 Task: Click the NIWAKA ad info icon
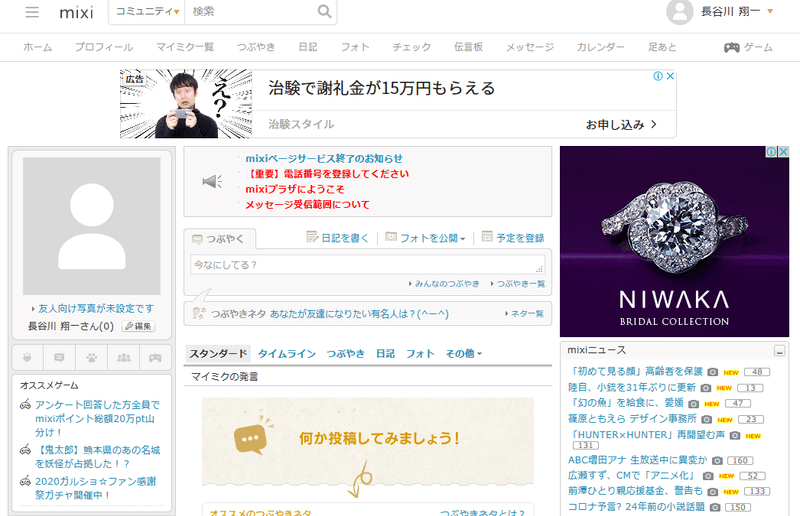(x=771, y=152)
